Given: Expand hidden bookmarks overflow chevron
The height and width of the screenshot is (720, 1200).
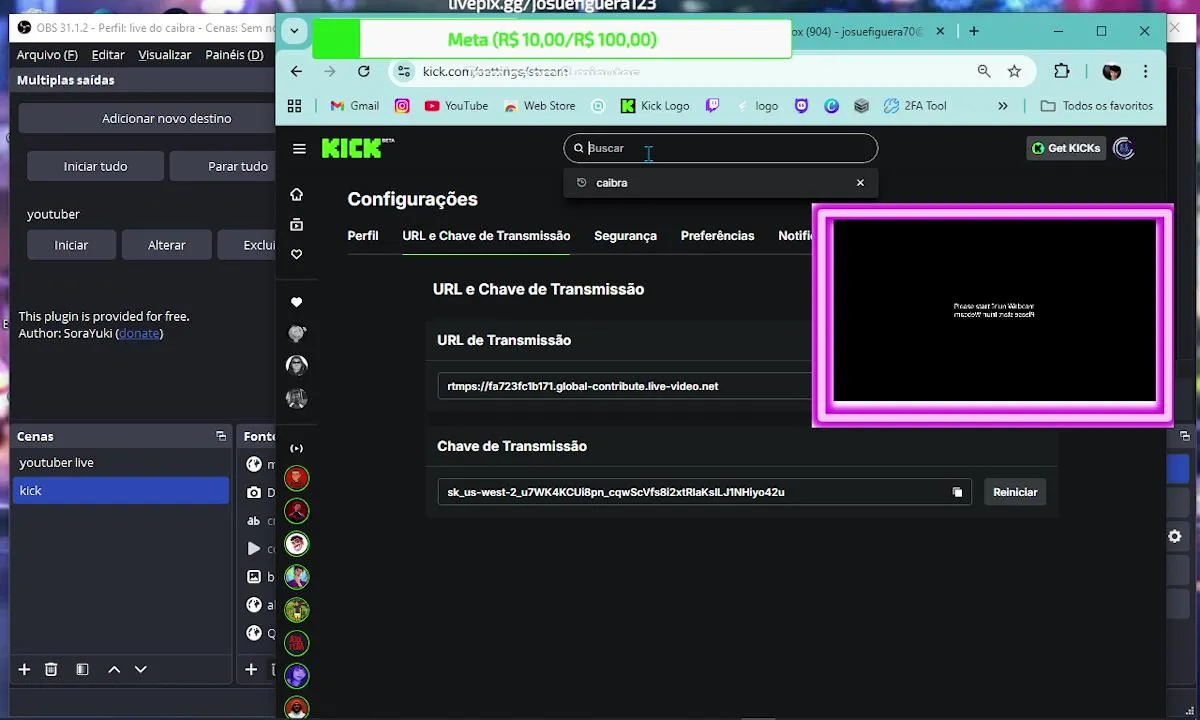Looking at the screenshot, I should point(1003,105).
